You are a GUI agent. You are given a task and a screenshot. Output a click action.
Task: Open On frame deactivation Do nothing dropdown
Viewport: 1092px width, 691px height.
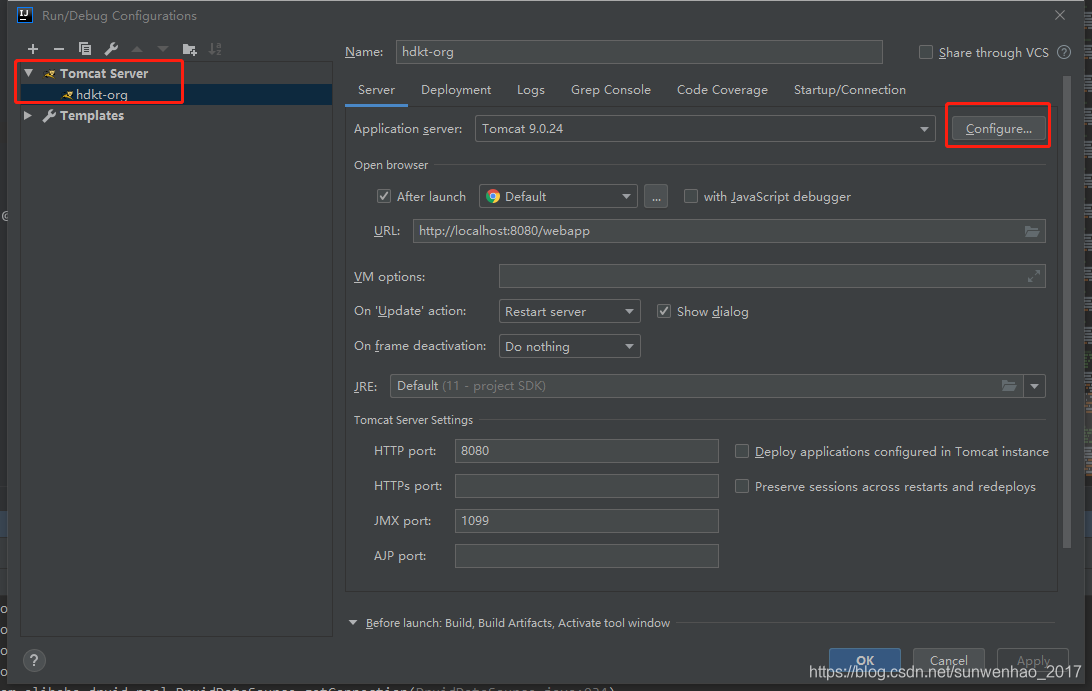pos(569,346)
